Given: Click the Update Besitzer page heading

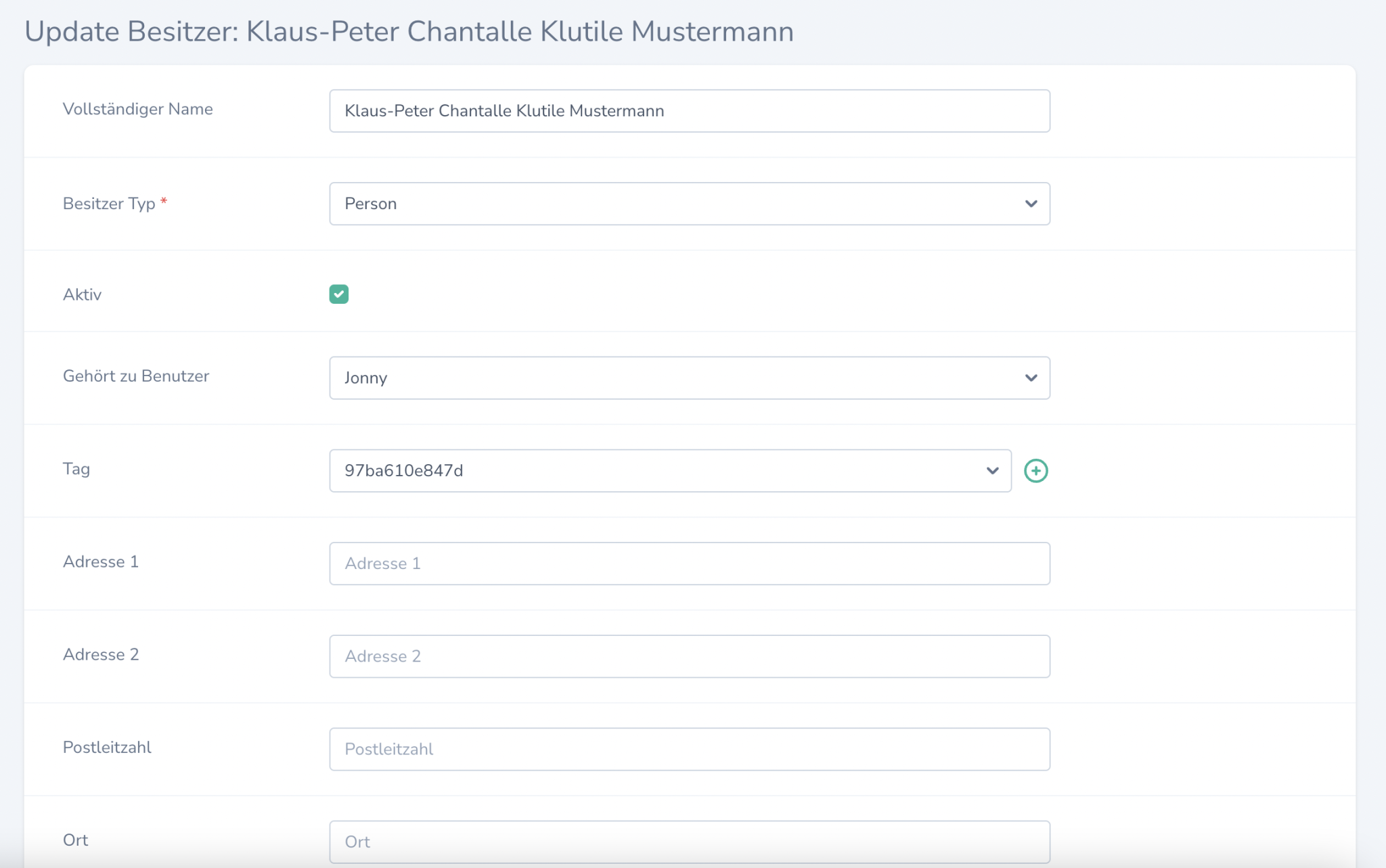Looking at the screenshot, I should [409, 32].
